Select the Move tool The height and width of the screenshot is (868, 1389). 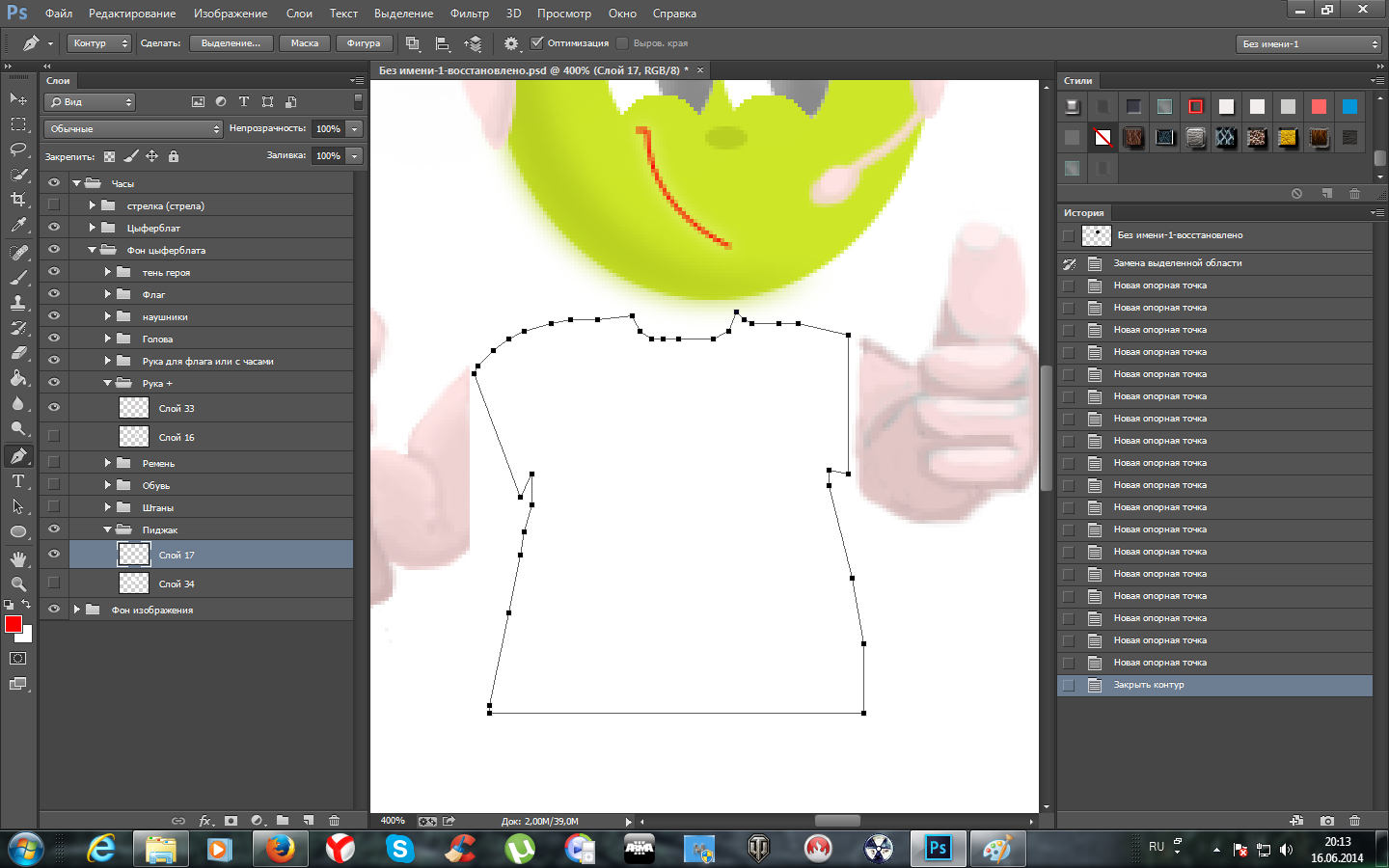point(18,98)
